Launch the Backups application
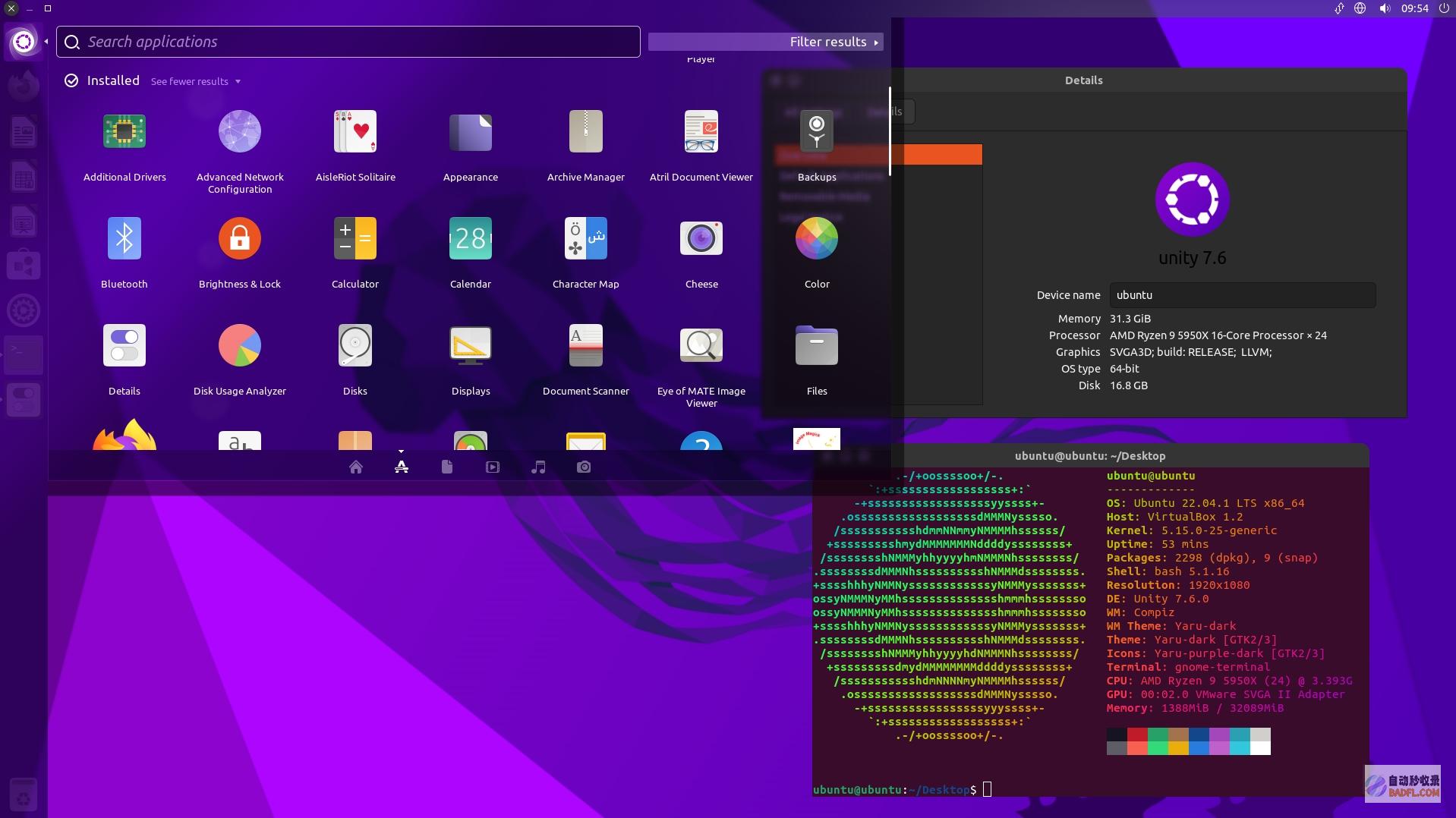 (817, 146)
